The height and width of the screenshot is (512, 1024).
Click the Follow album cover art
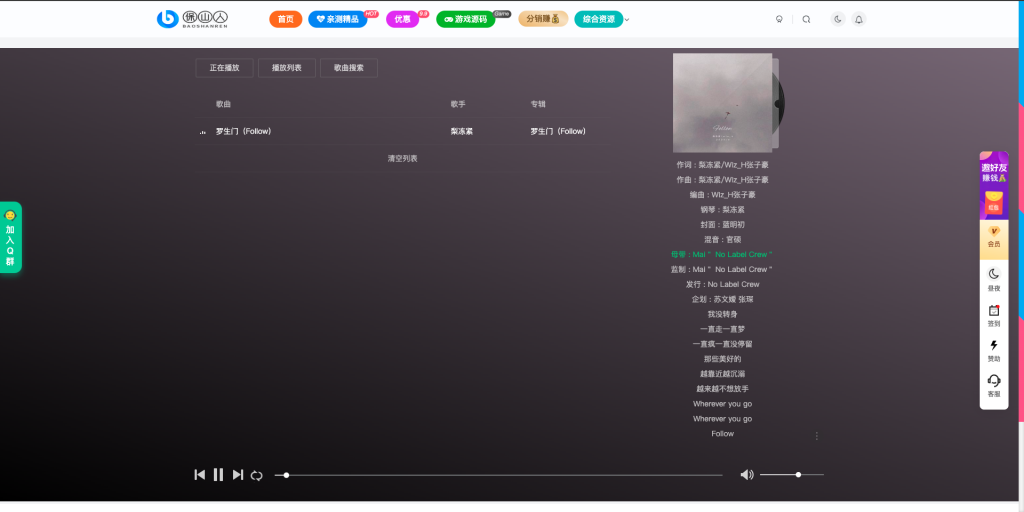pyautogui.click(x=722, y=103)
